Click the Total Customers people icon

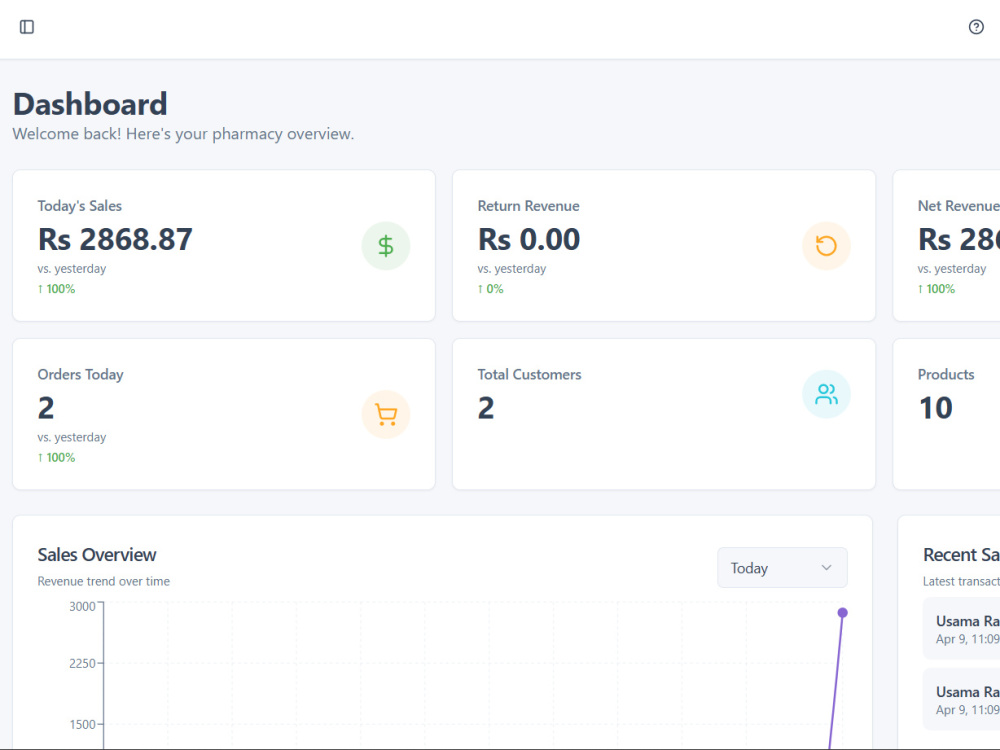point(826,394)
